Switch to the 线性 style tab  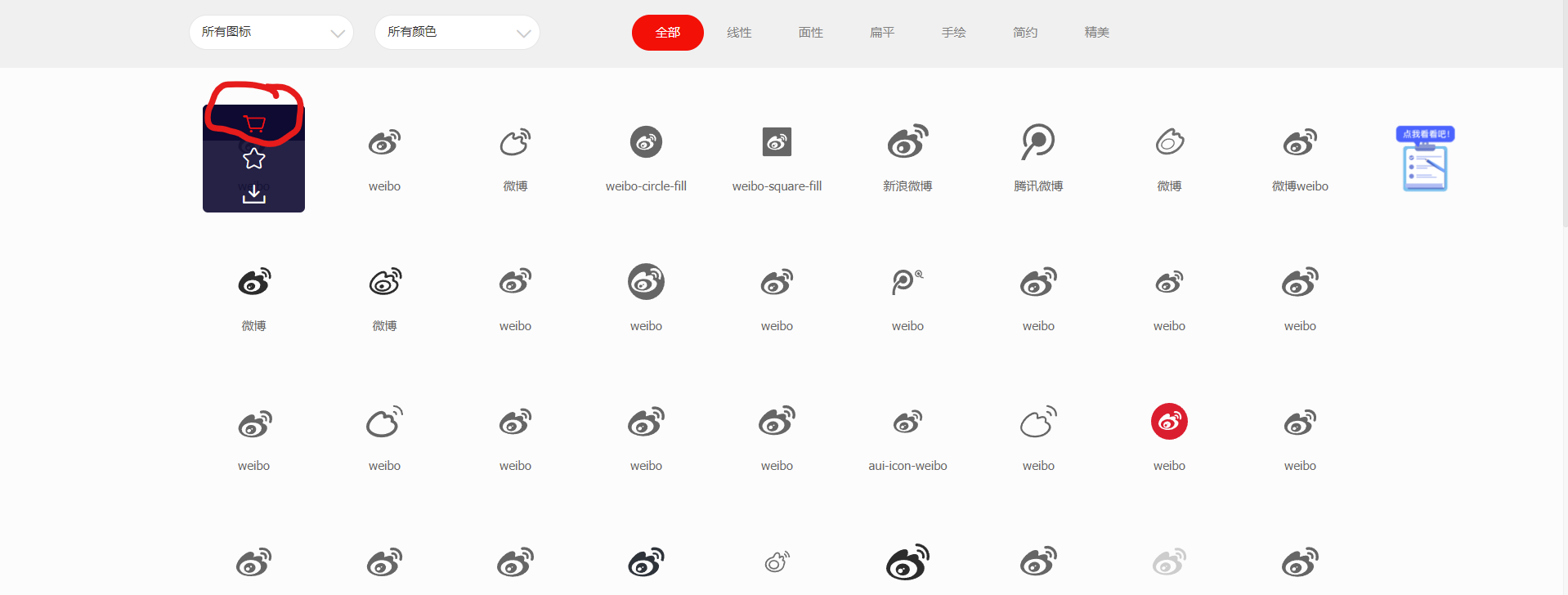[739, 33]
